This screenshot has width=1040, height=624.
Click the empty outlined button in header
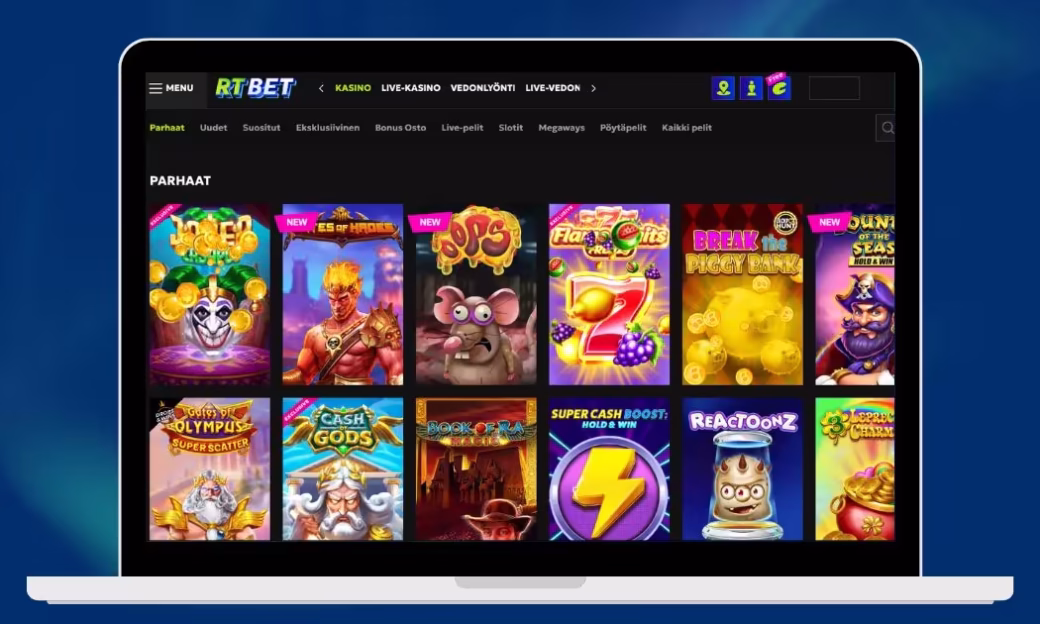[834, 88]
